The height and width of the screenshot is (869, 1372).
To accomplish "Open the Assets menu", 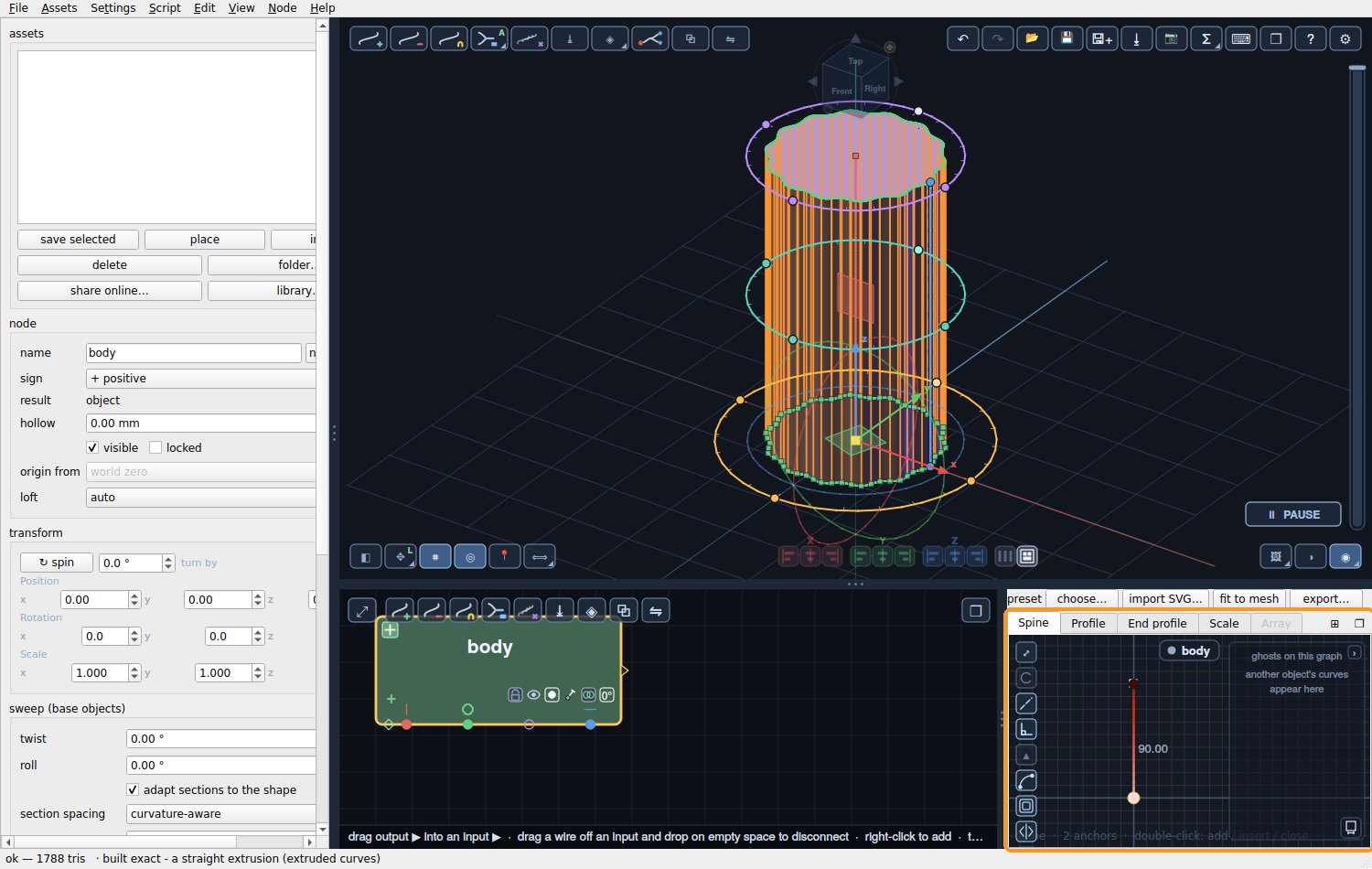I will (59, 8).
